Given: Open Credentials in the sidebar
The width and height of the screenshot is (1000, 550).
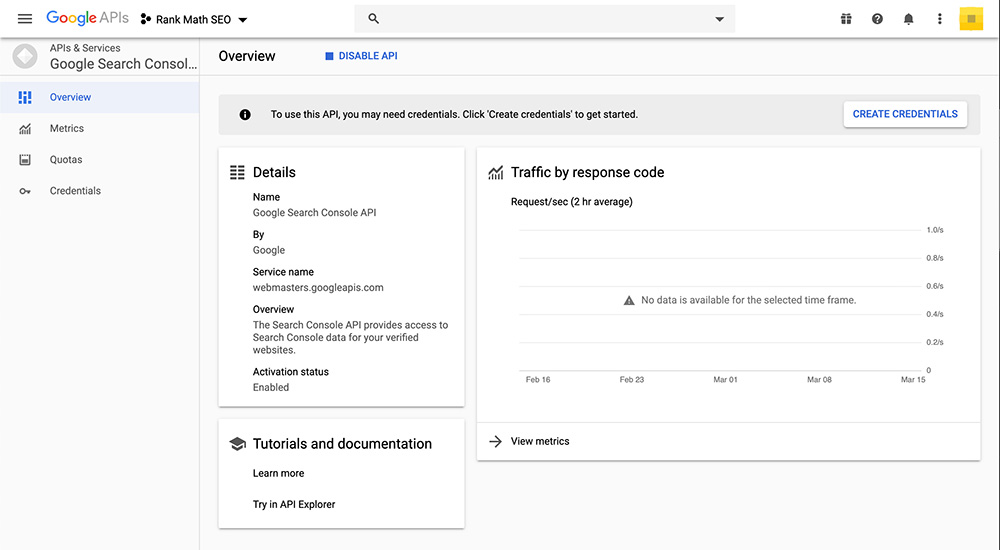Looking at the screenshot, I should point(75,190).
